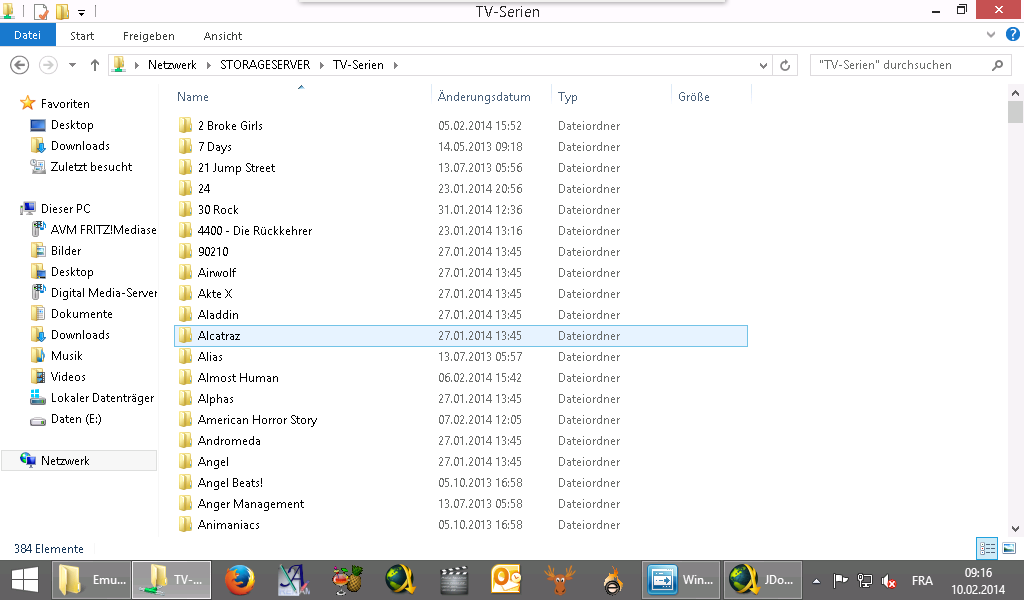Switch to the Win... taskbar window
This screenshot has height=600, width=1024.
point(681,580)
